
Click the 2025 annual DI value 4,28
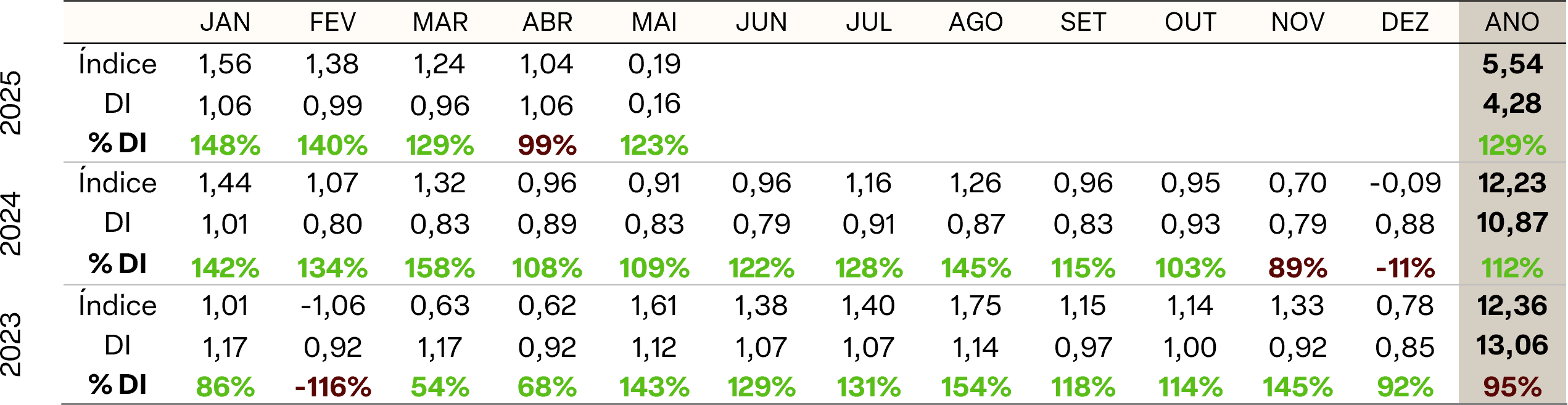point(1512,104)
